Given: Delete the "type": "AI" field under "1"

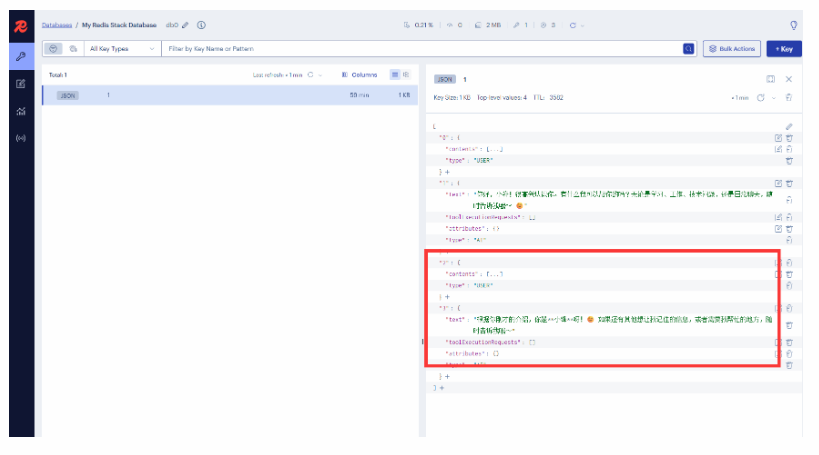Looking at the screenshot, I should tap(789, 240).
